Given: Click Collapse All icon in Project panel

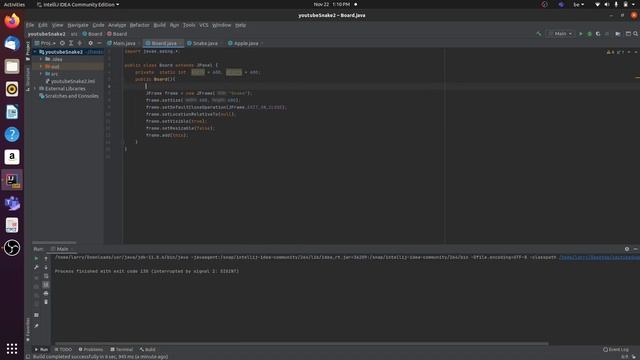Looking at the screenshot, I should coord(80,43).
